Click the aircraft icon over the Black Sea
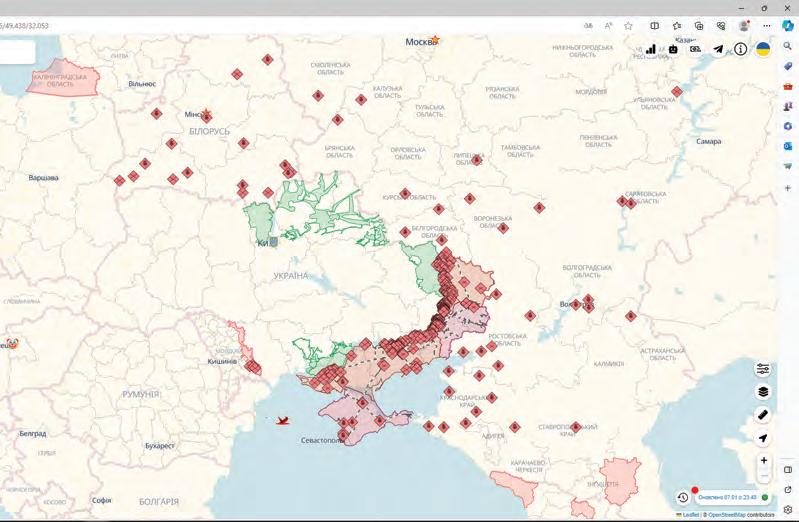Viewport: 799px width, 522px height. 283,421
